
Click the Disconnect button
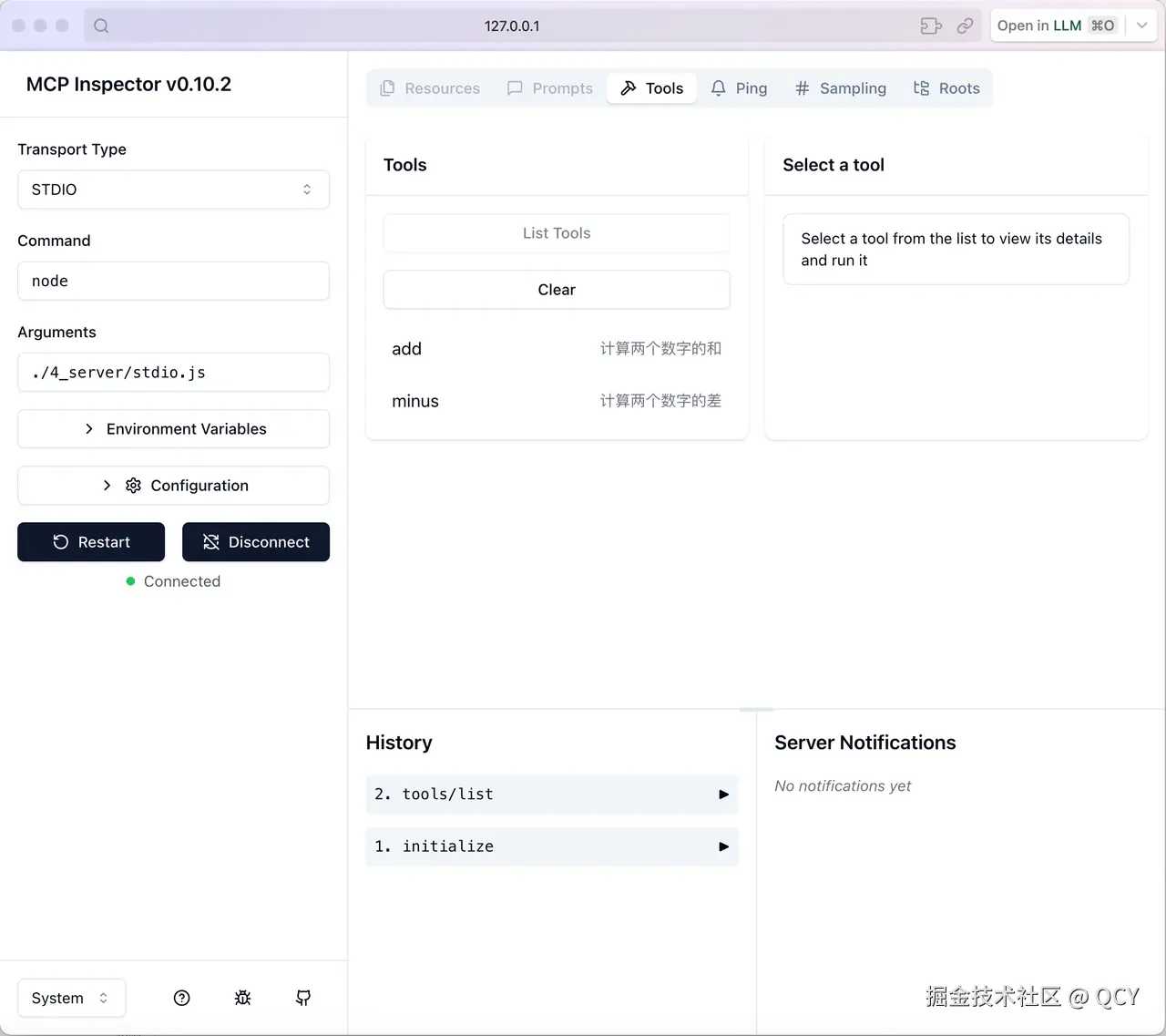pyautogui.click(x=256, y=542)
